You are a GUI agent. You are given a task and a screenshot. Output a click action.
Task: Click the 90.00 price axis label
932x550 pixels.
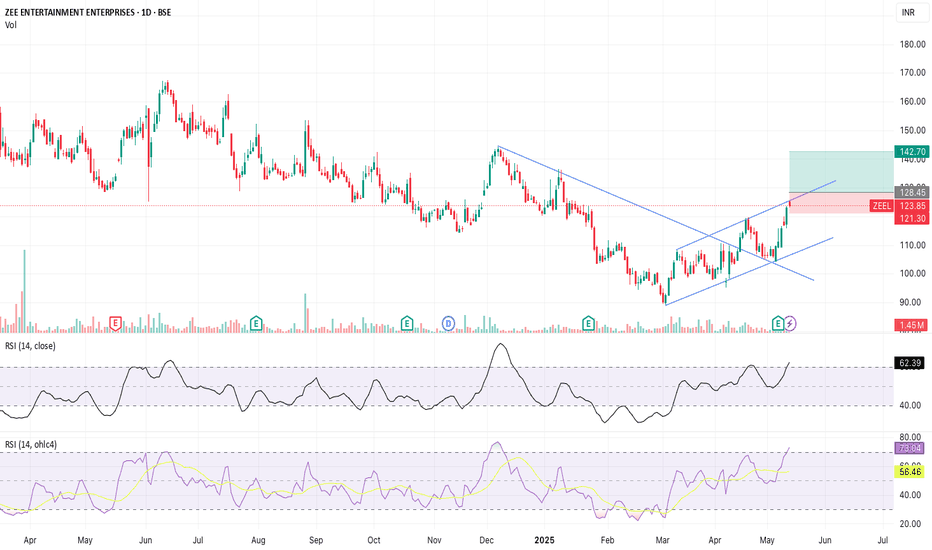click(x=910, y=302)
